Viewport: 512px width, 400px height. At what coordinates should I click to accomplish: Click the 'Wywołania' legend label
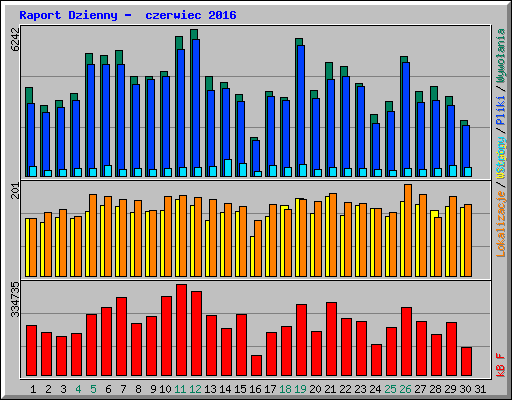(x=501, y=56)
